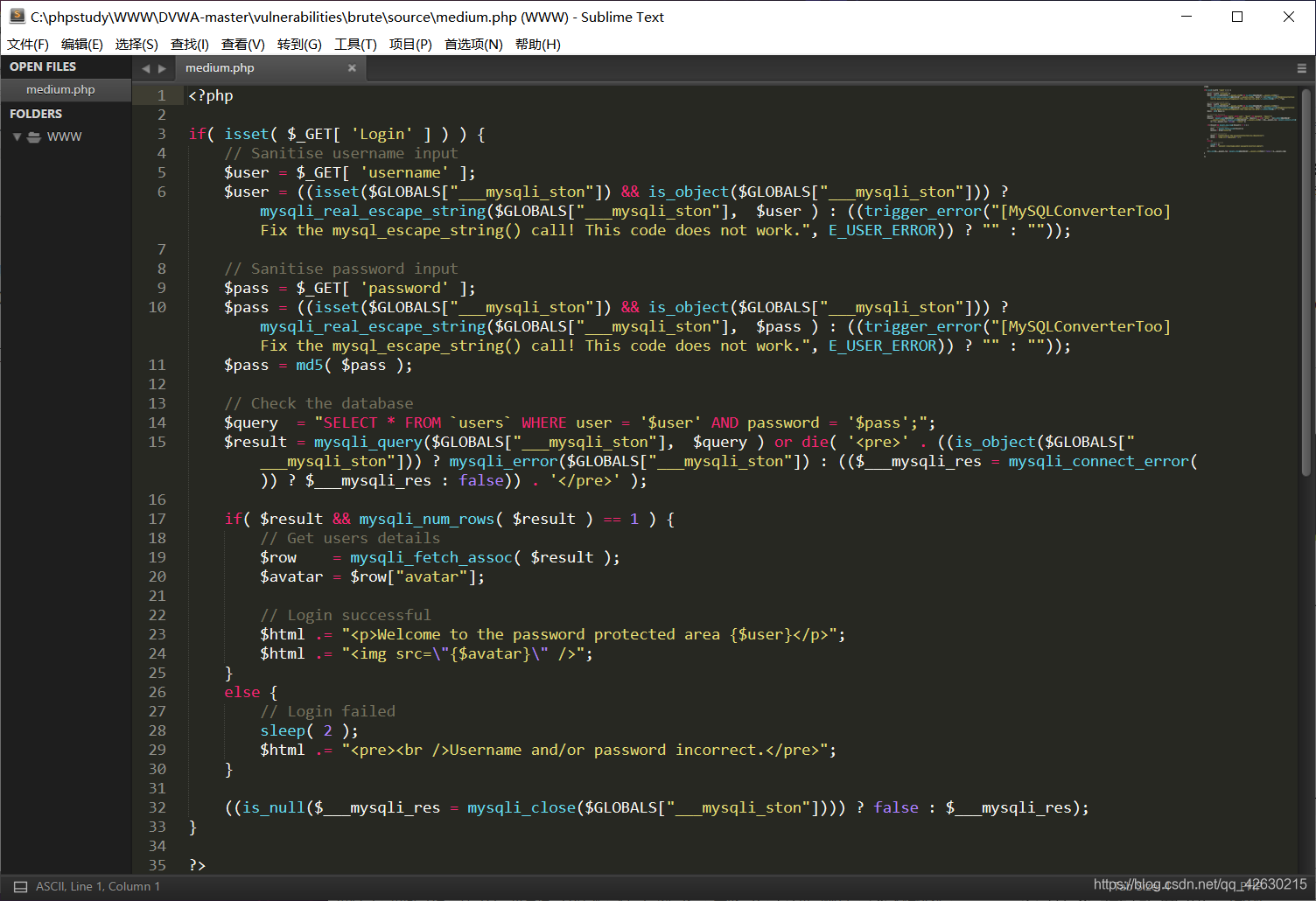Click the '// Sanitise password input' comment
This screenshot has width=1316, height=901.
tap(341, 269)
